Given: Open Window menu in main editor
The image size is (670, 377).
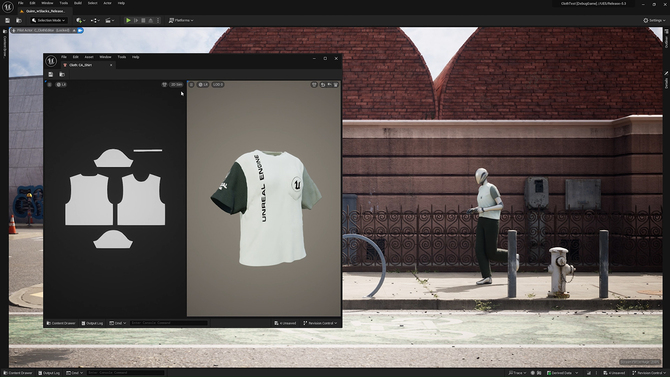Looking at the screenshot, I should click(x=47, y=3).
